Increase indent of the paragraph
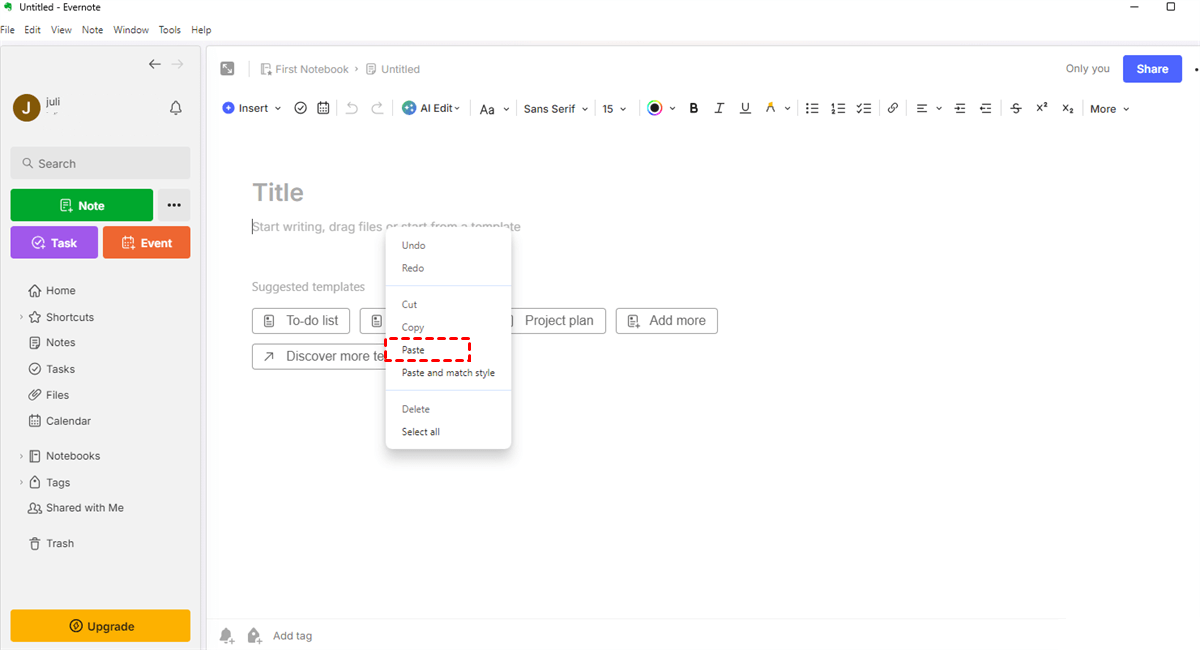Image resolution: width=1200 pixels, height=650 pixels. 960,108
